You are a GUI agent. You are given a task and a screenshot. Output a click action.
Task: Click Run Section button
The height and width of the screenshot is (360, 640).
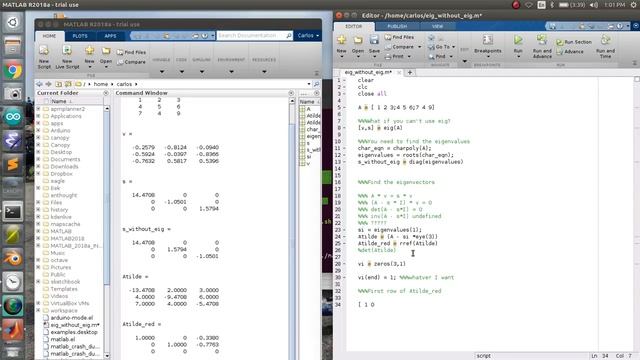click(574, 42)
